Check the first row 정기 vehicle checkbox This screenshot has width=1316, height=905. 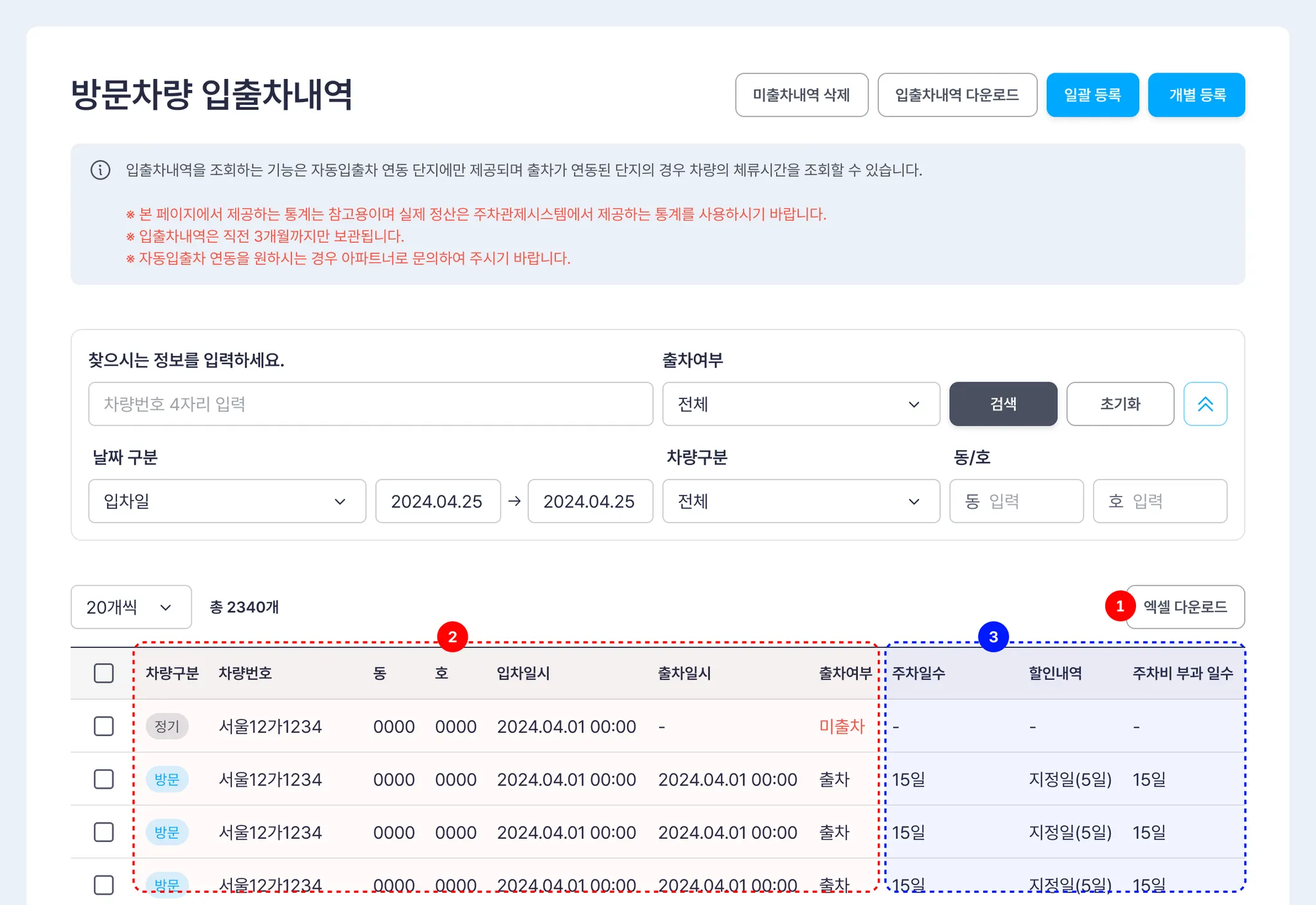tap(103, 726)
